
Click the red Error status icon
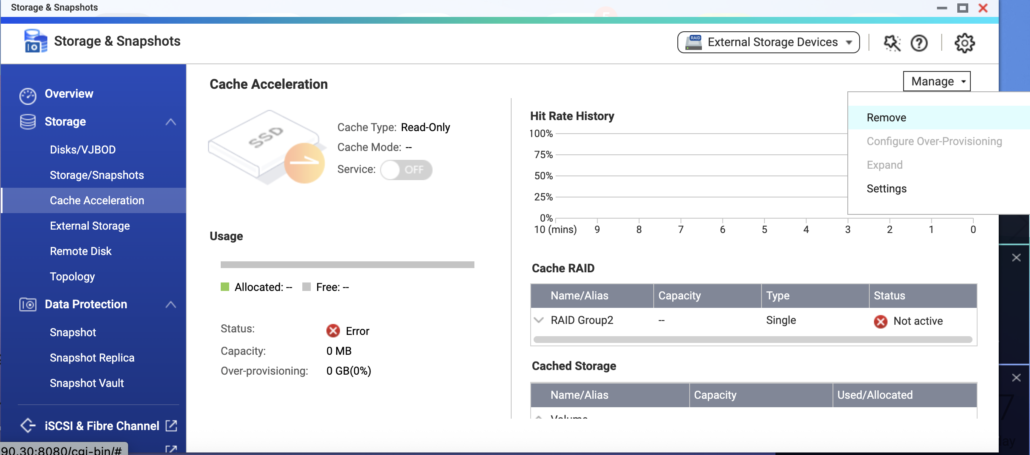[333, 331]
